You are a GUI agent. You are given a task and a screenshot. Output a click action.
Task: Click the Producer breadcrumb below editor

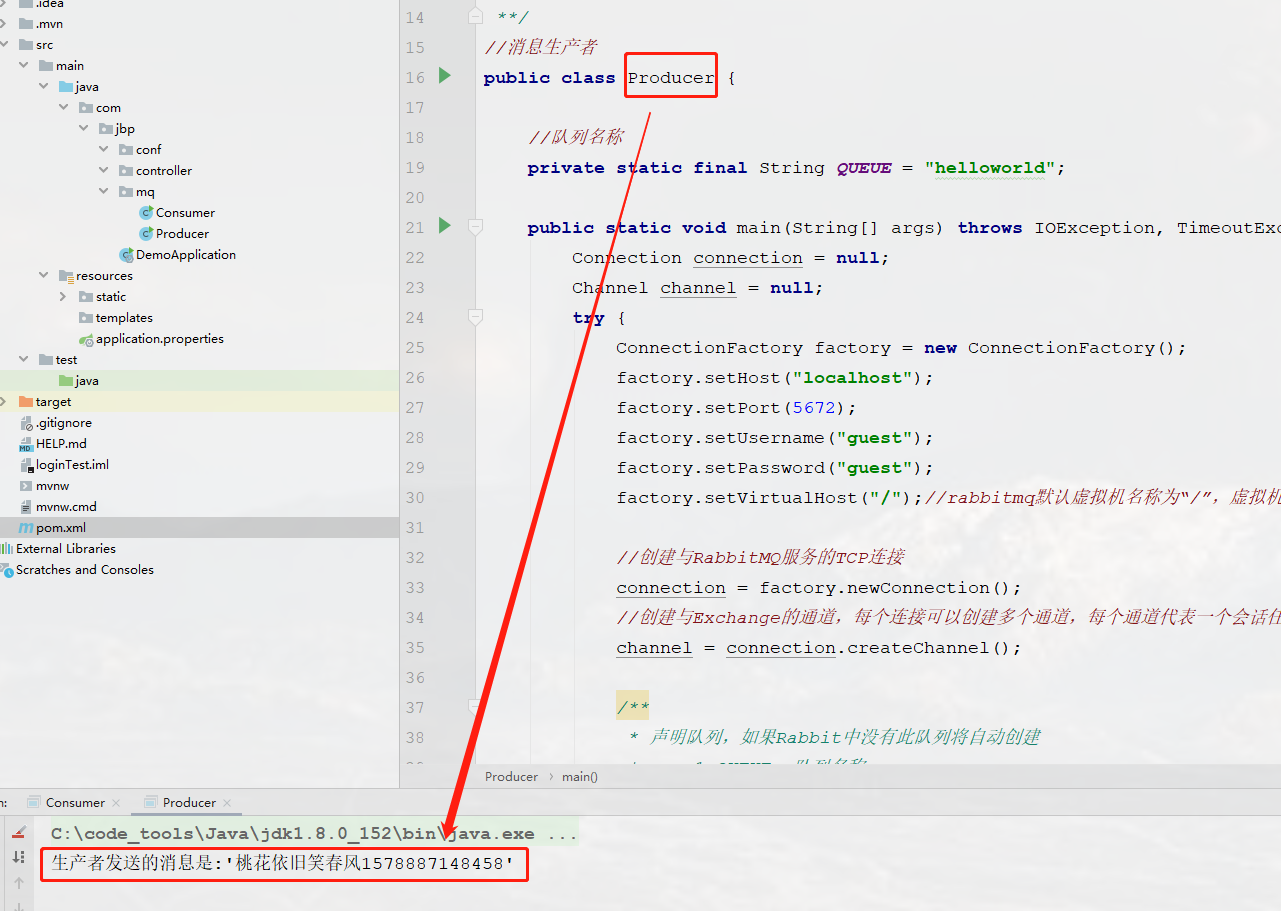511,777
